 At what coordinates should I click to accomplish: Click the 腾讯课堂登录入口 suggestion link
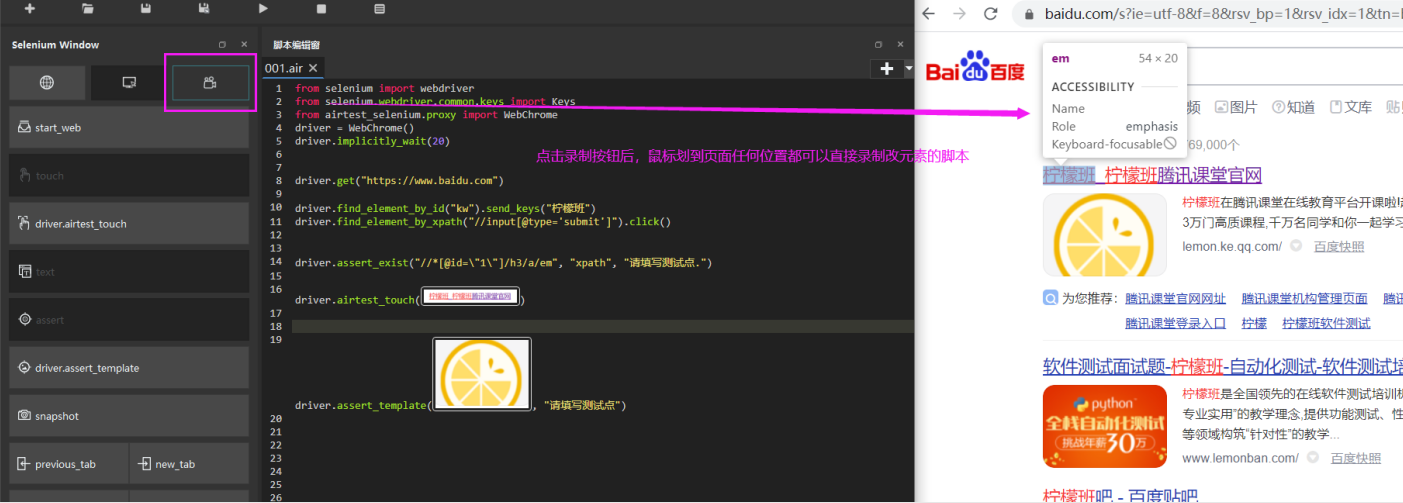(x=1175, y=323)
